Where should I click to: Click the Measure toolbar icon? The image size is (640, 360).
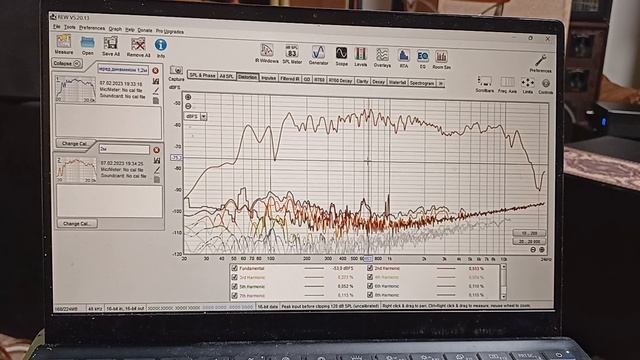(64, 42)
